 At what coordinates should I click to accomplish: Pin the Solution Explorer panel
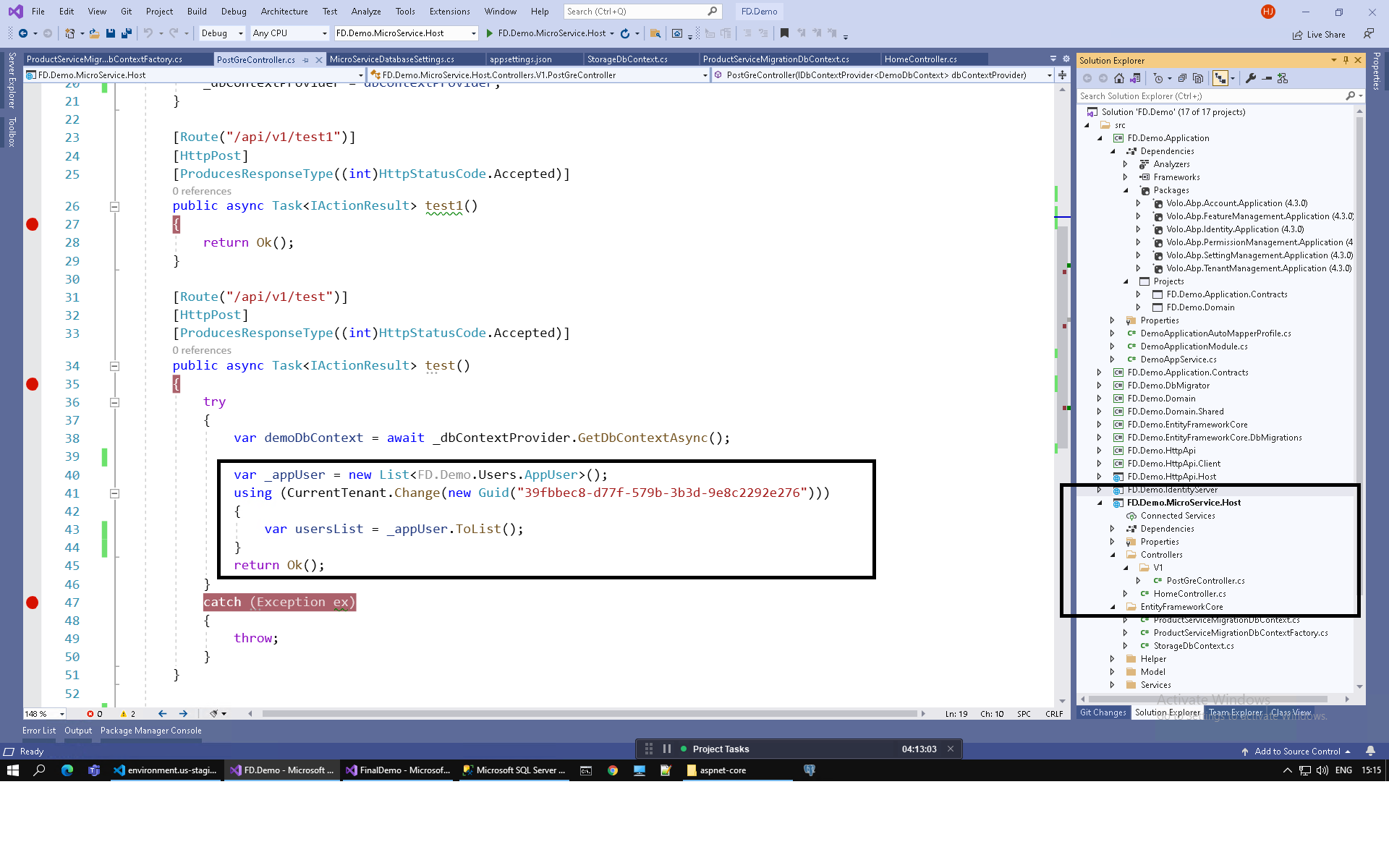point(1346,60)
